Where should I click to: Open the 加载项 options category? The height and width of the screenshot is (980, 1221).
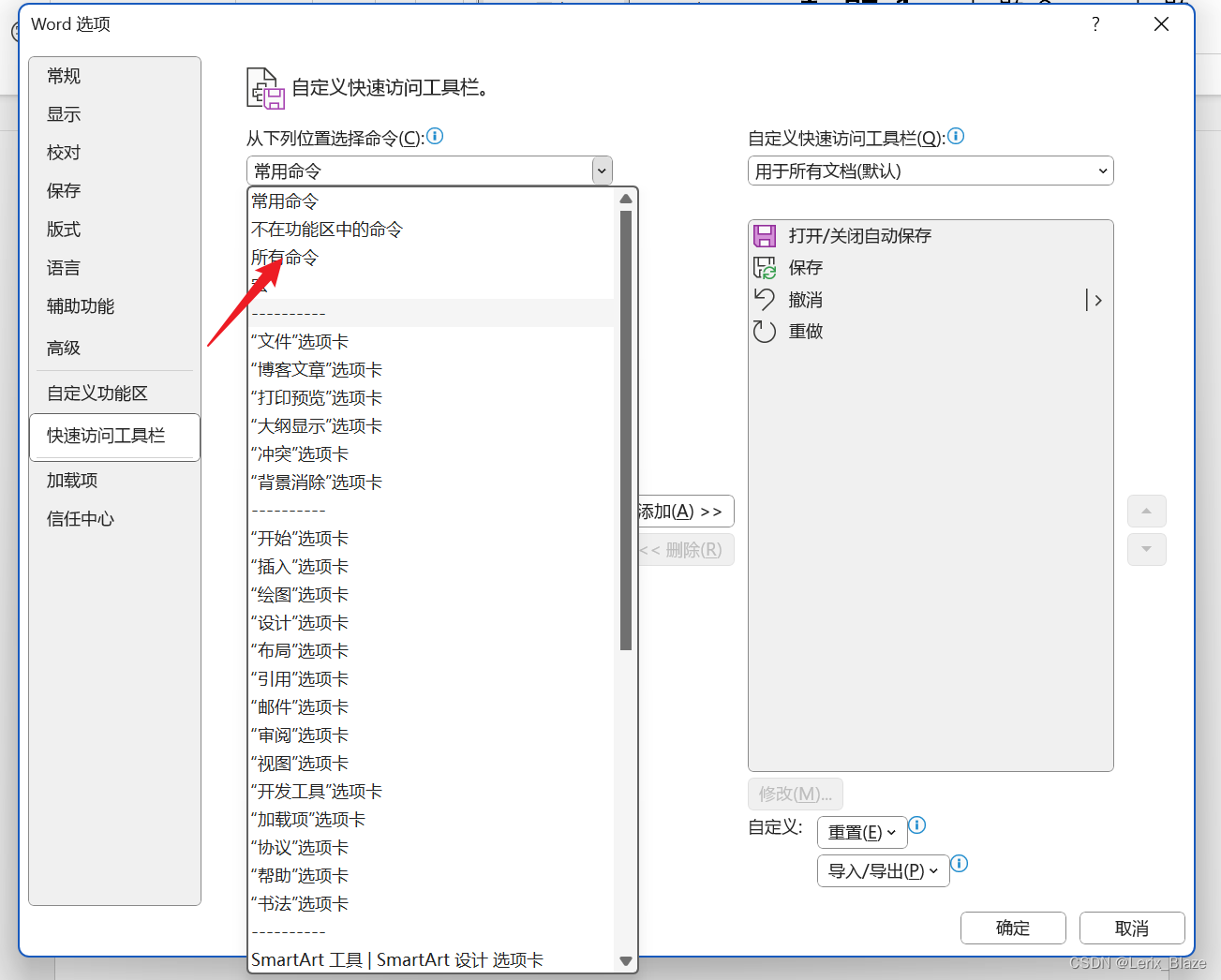(x=114, y=481)
